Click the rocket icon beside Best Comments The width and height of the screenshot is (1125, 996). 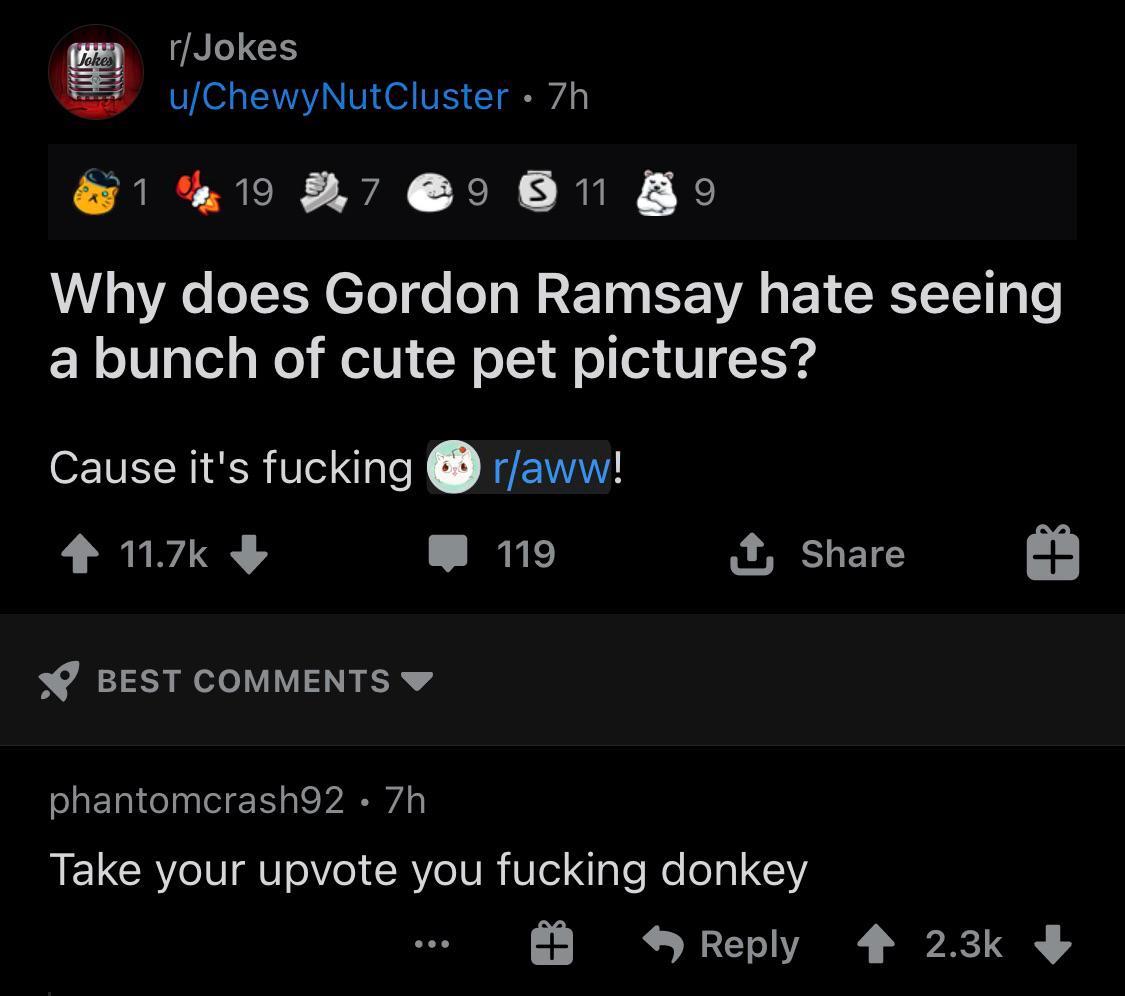click(59, 681)
